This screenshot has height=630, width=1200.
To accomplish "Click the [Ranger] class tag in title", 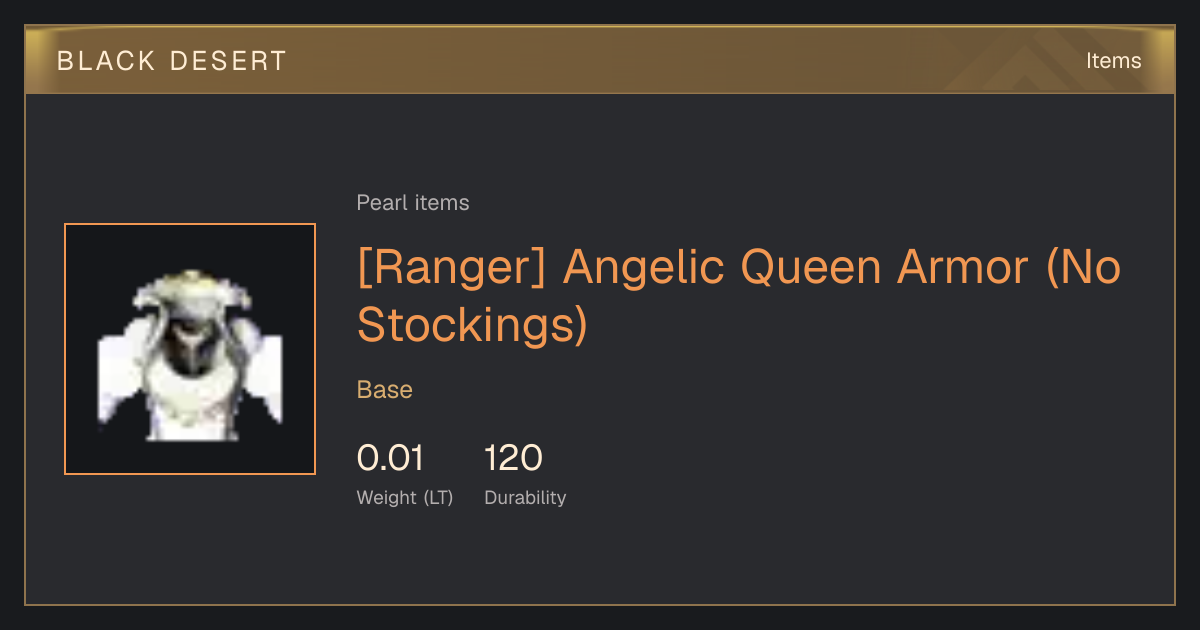I will coord(451,267).
